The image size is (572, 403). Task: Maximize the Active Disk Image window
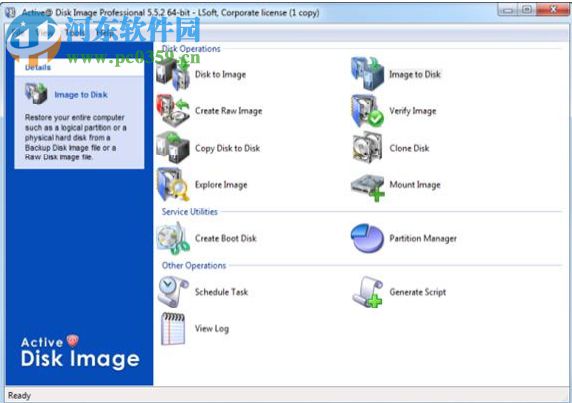point(526,10)
